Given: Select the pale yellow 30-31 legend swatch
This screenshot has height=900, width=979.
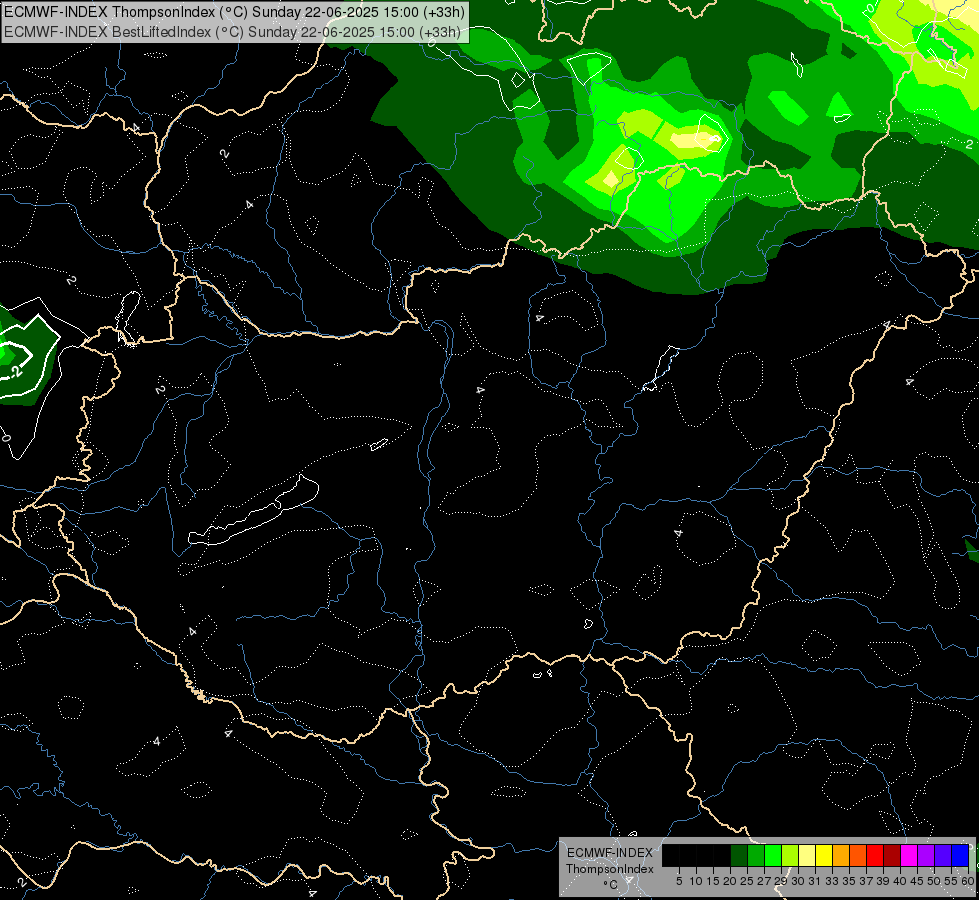Looking at the screenshot, I should (807, 856).
